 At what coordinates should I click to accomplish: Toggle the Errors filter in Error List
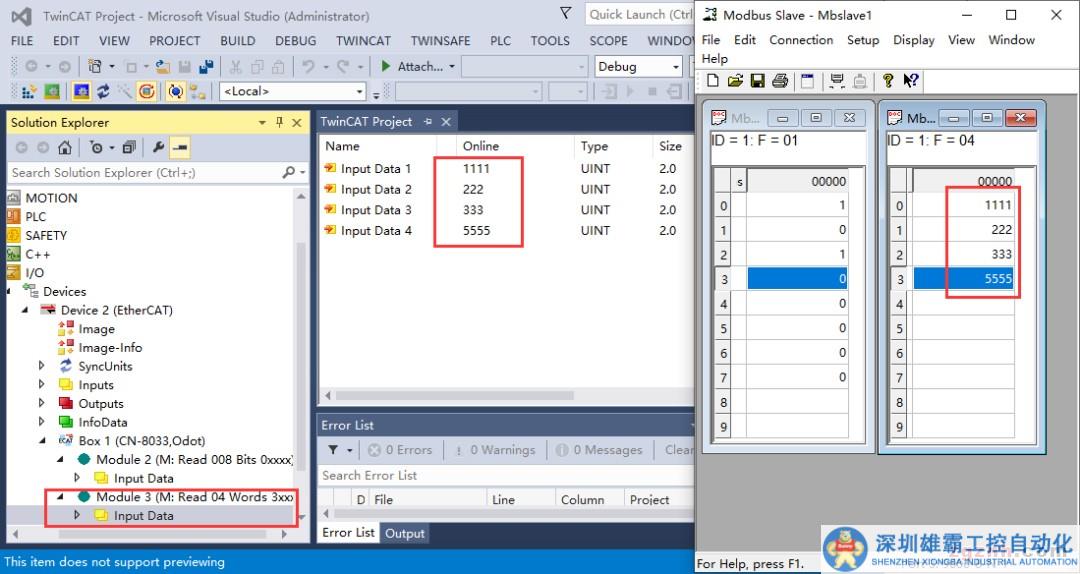(x=399, y=450)
